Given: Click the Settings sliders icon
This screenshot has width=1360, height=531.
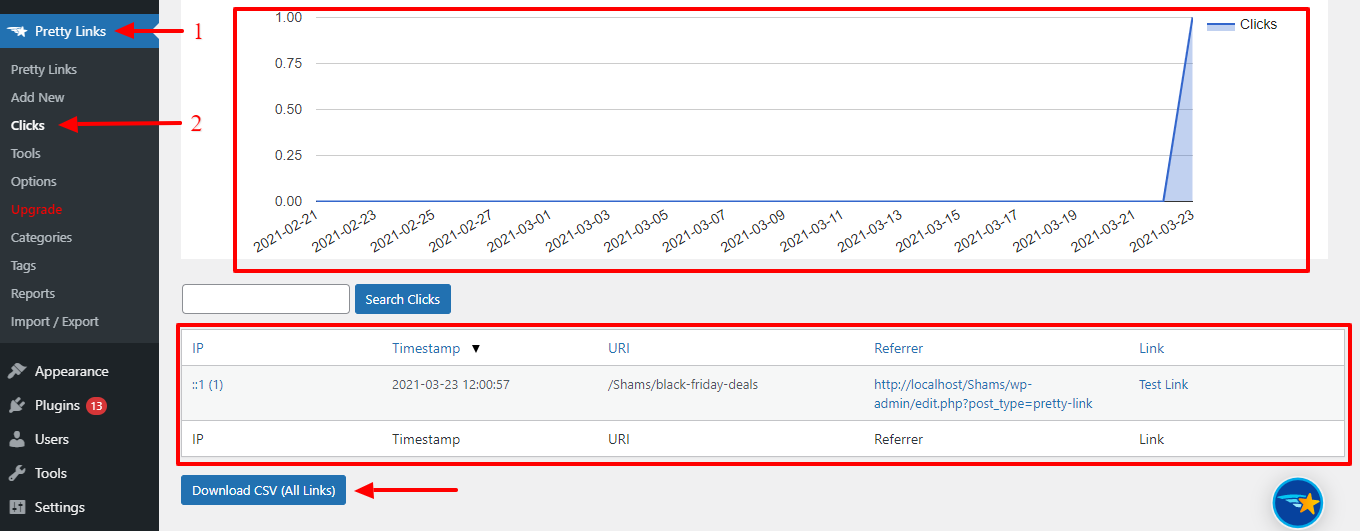Looking at the screenshot, I should pos(16,507).
